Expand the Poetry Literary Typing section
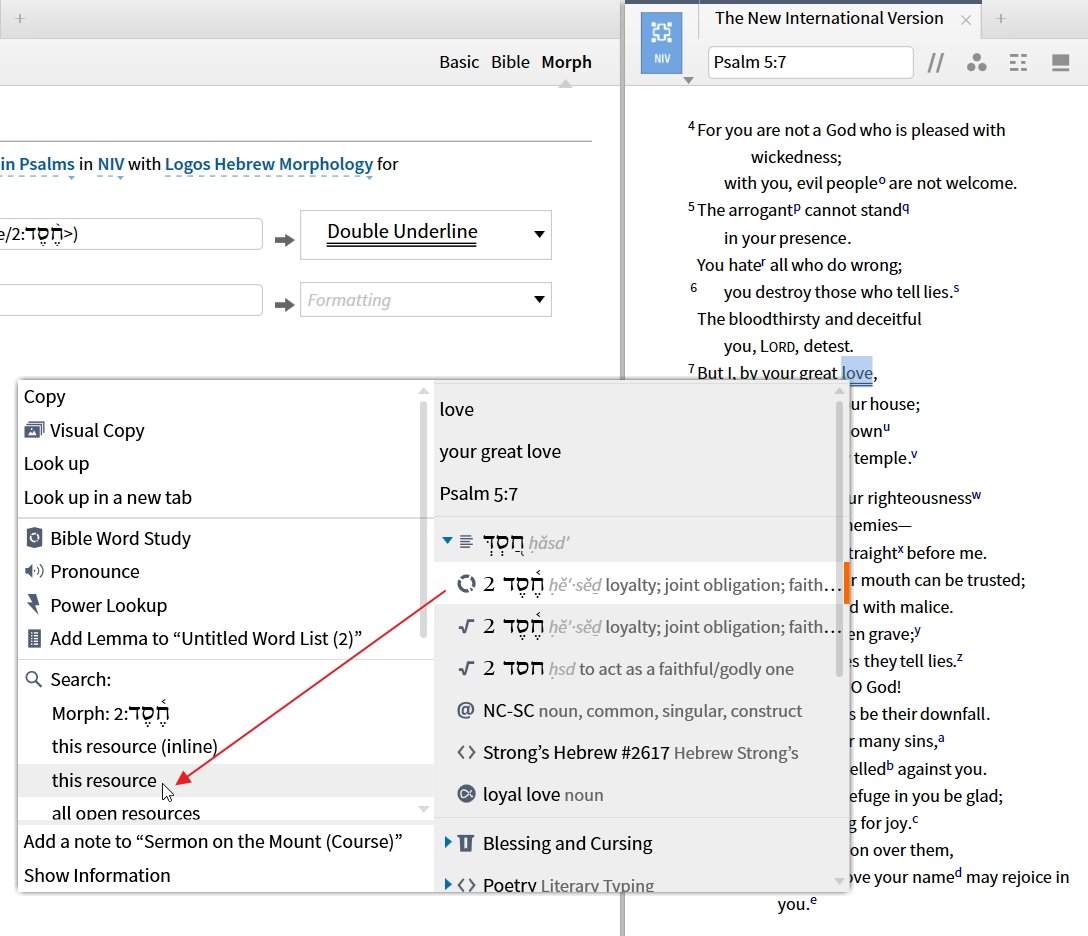The height and width of the screenshot is (936, 1088). click(x=448, y=884)
